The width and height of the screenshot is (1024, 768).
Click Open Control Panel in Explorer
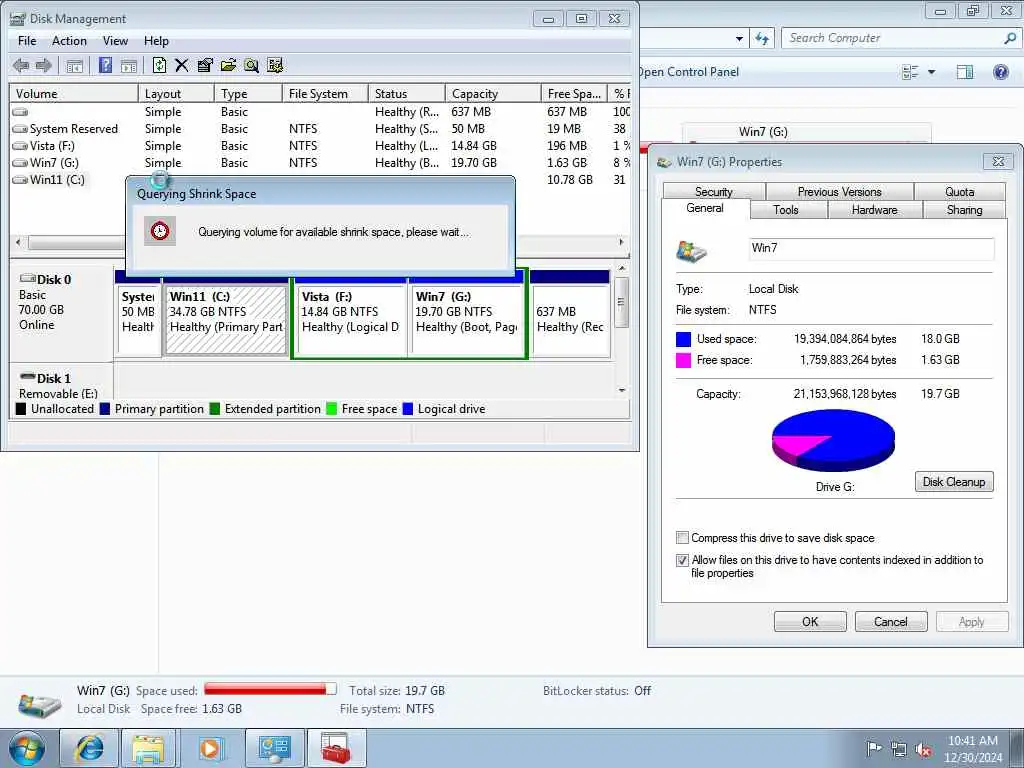pyautogui.click(x=688, y=72)
